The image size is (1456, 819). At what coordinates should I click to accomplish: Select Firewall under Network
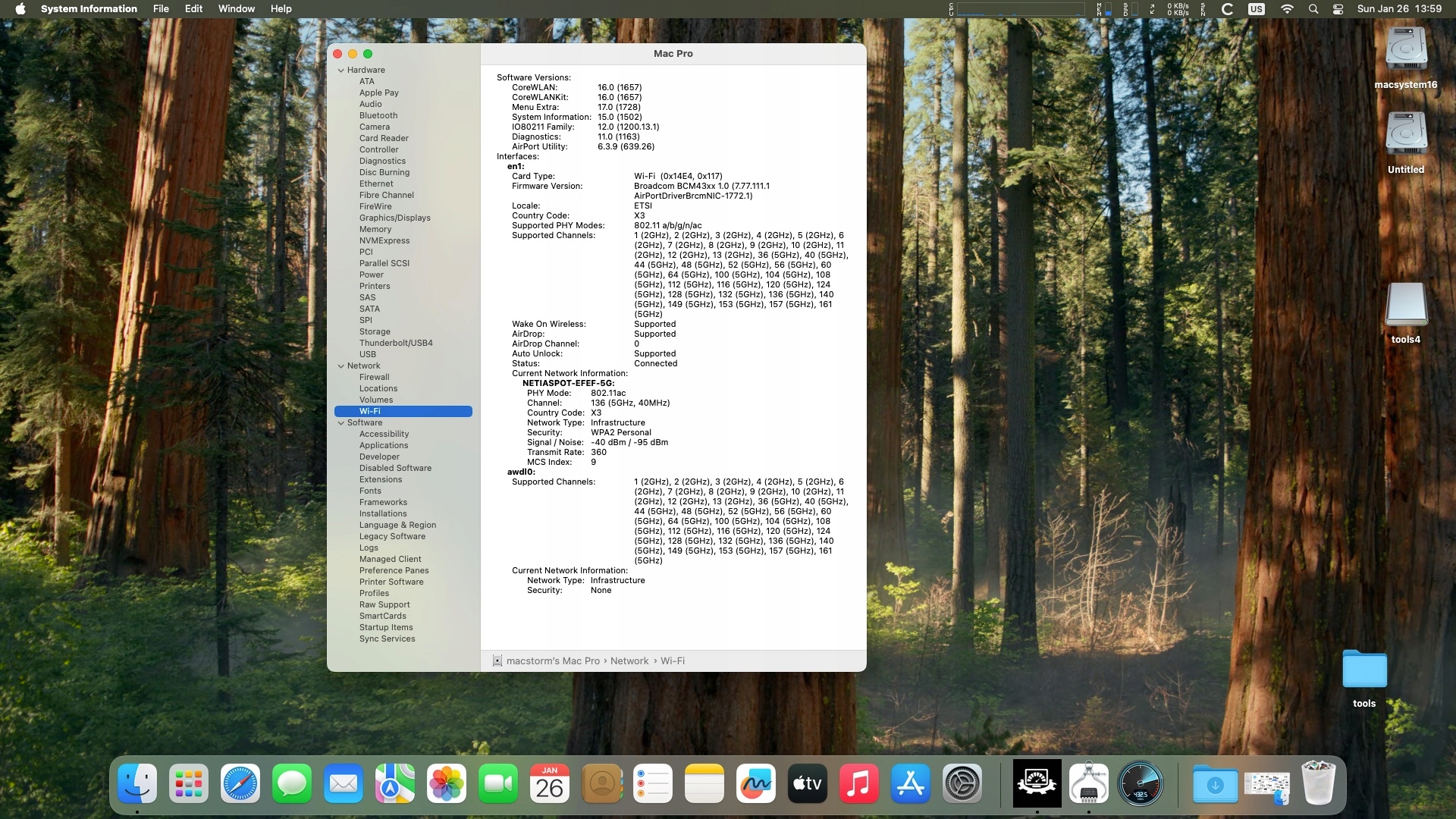coord(374,378)
